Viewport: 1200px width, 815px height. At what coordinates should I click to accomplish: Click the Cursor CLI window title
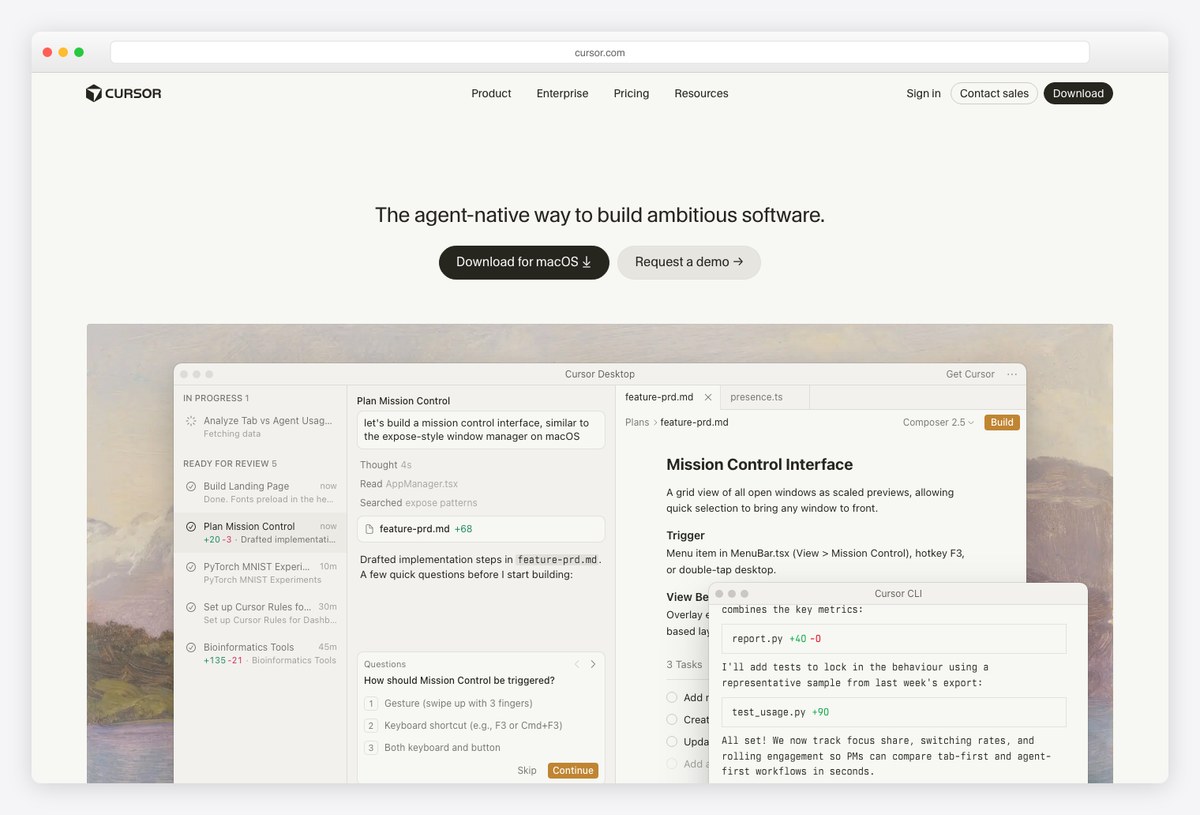898,594
